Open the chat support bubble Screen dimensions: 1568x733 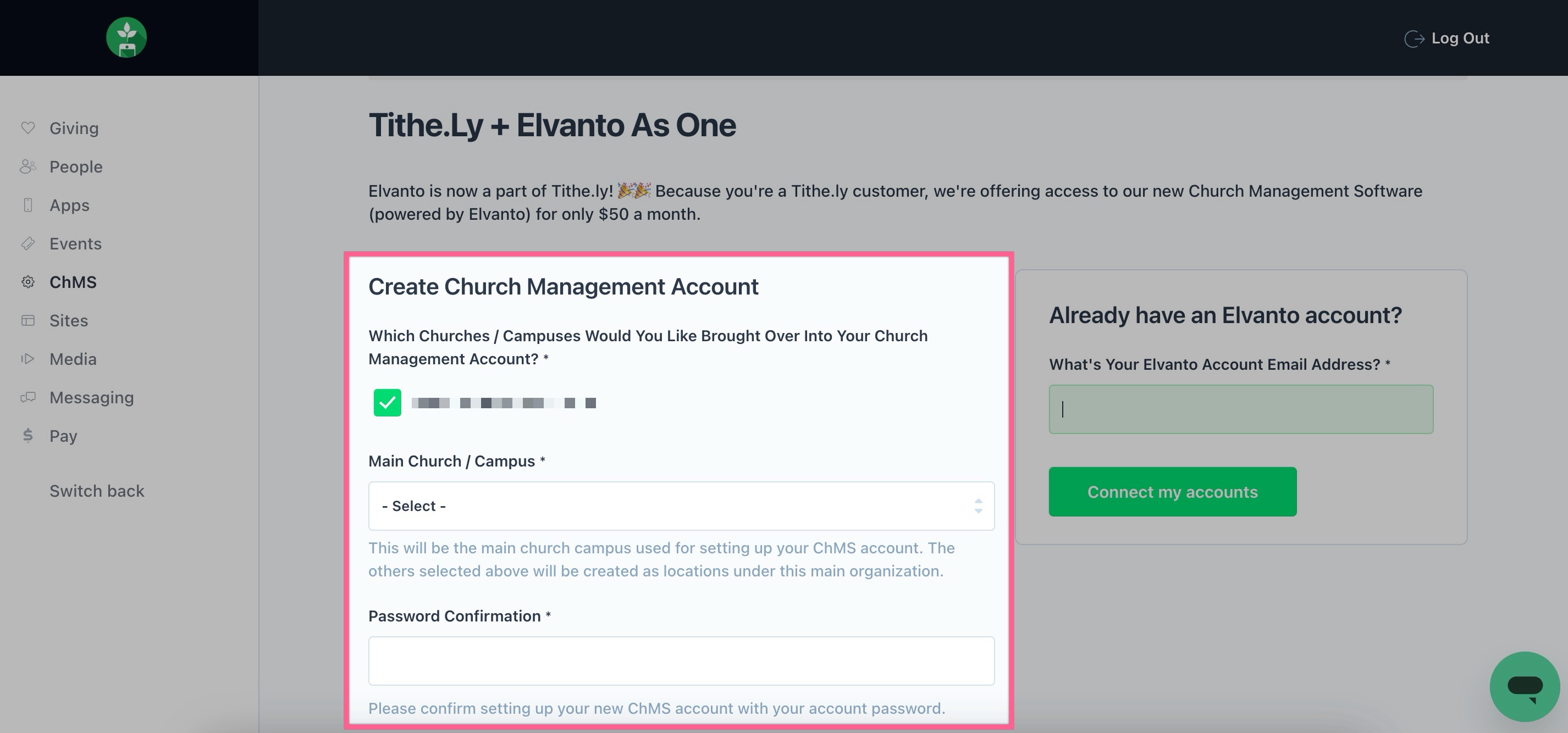(x=1524, y=687)
